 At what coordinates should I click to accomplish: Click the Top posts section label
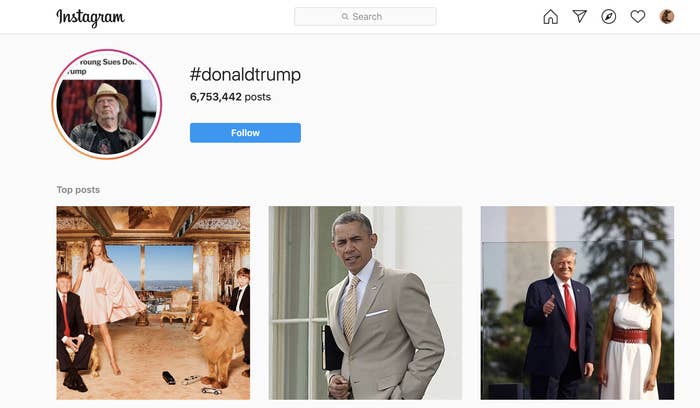coord(78,190)
